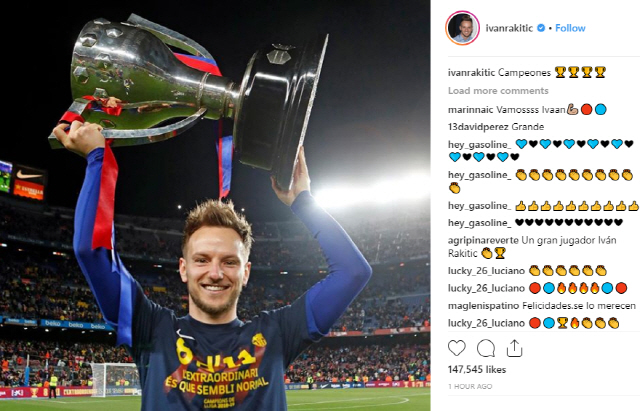The height and width of the screenshot is (411, 640).
Task: Open ivanrakitic name in Campeones caption
Action: [x=471, y=73]
